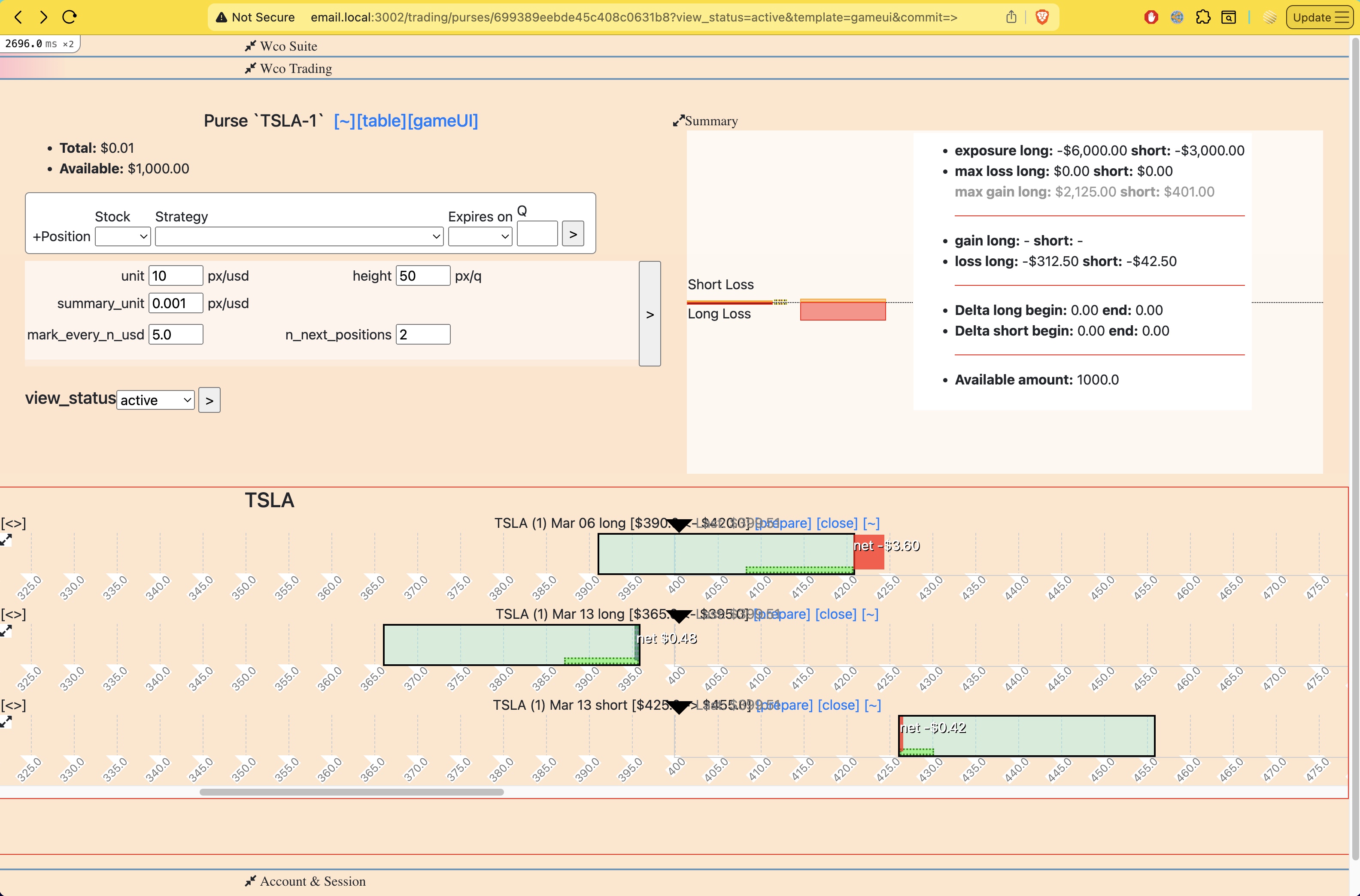Click the Brave shields lion icon
Image resolution: width=1360 pixels, height=896 pixels.
click(x=1041, y=17)
